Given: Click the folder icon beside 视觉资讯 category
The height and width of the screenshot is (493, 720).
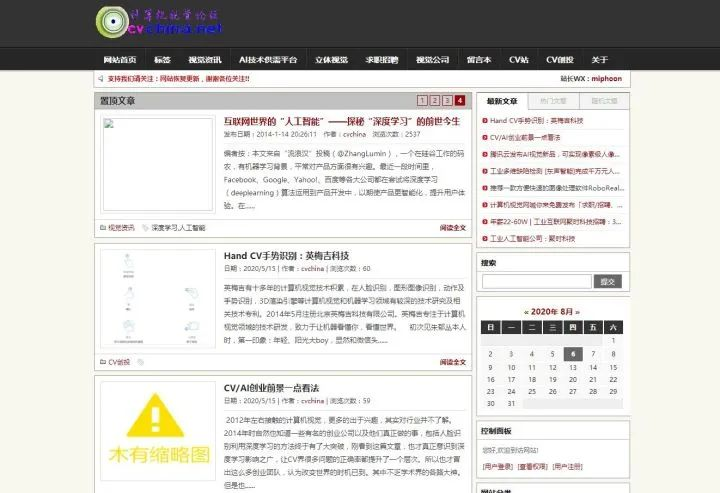Looking at the screenshot, I should (103, 227).
